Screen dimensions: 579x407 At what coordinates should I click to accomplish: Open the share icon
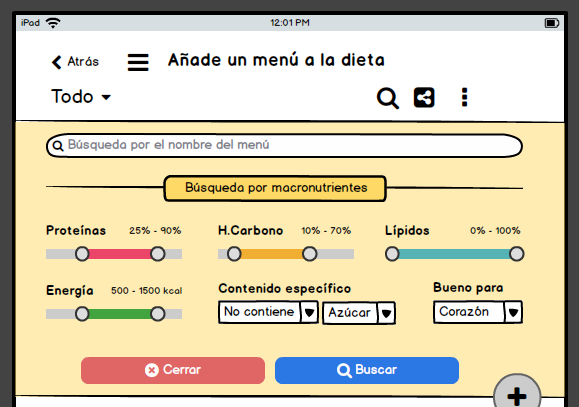(424, 98)
